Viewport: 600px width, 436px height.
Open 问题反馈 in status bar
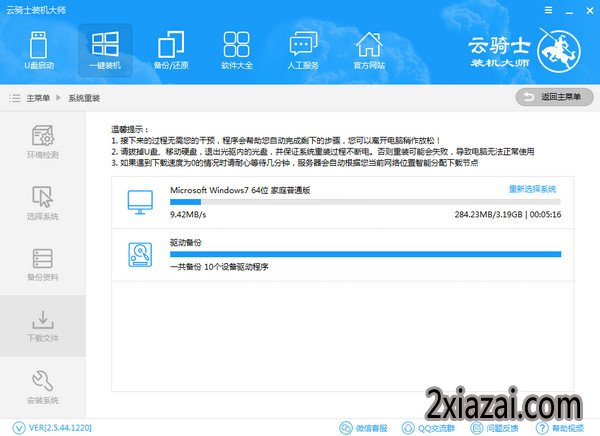[x=494, y=428]
